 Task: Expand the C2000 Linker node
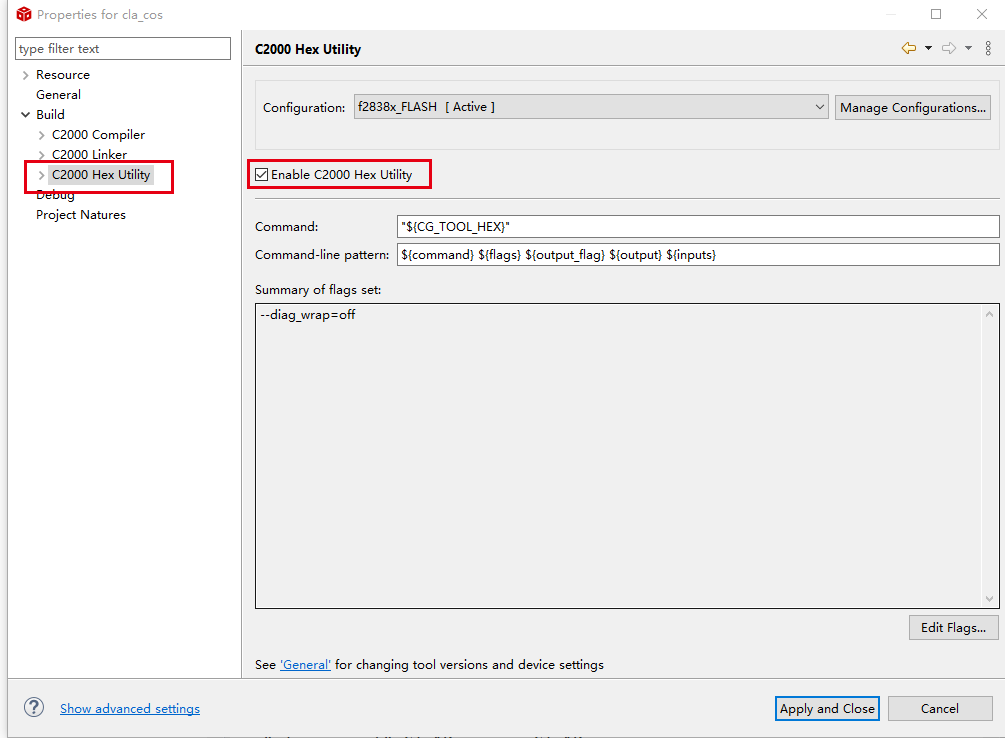coord(42,155)
